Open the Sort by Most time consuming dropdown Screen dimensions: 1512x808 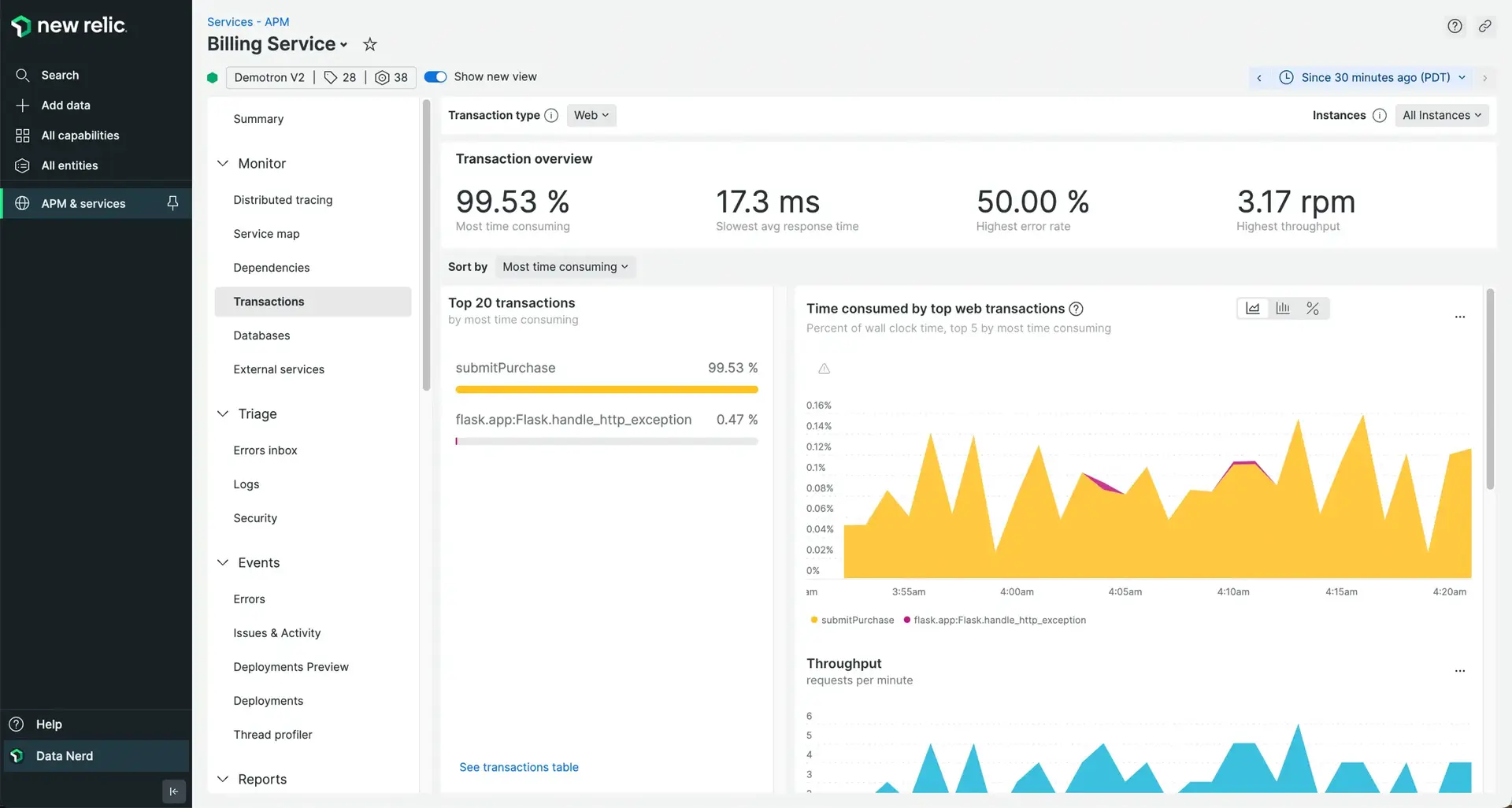pyautogui.click(x=565, y=267)
